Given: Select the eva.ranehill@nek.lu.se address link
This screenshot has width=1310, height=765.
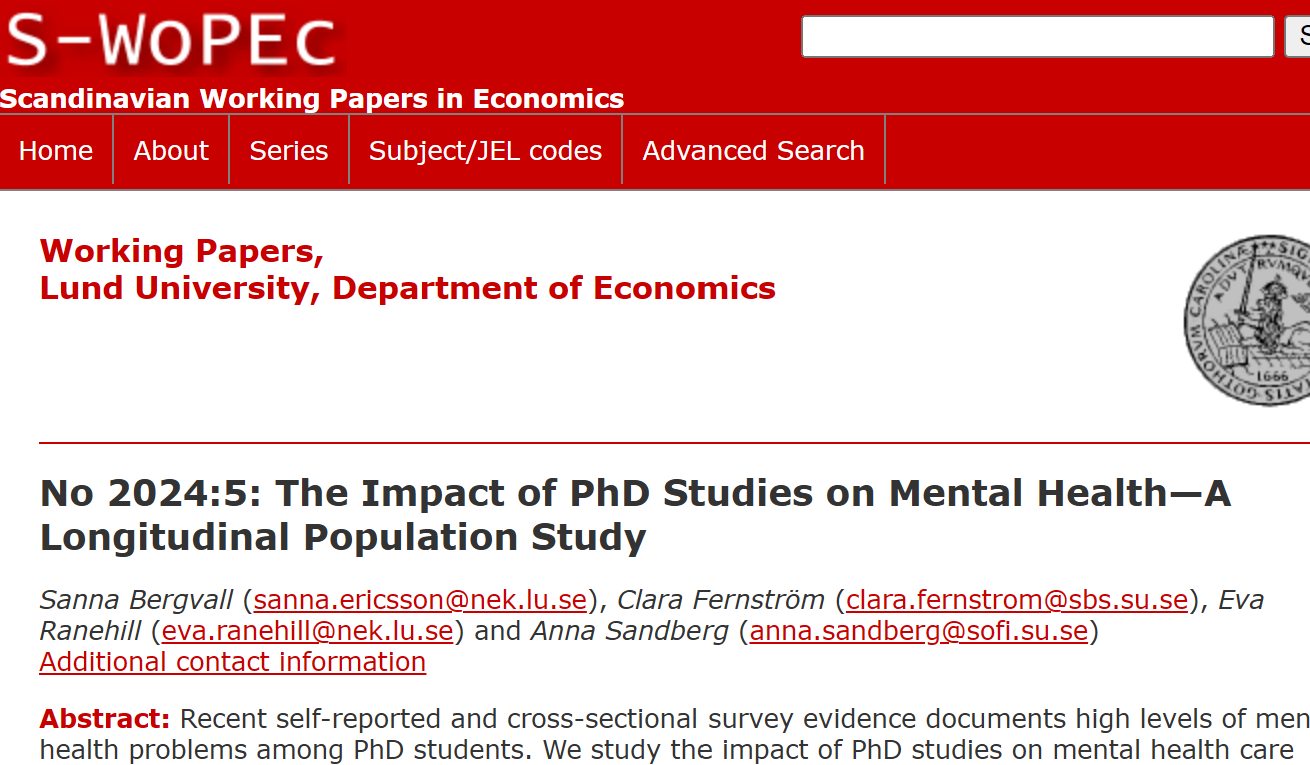Looking at the screenshot, I should pos(307,631).
